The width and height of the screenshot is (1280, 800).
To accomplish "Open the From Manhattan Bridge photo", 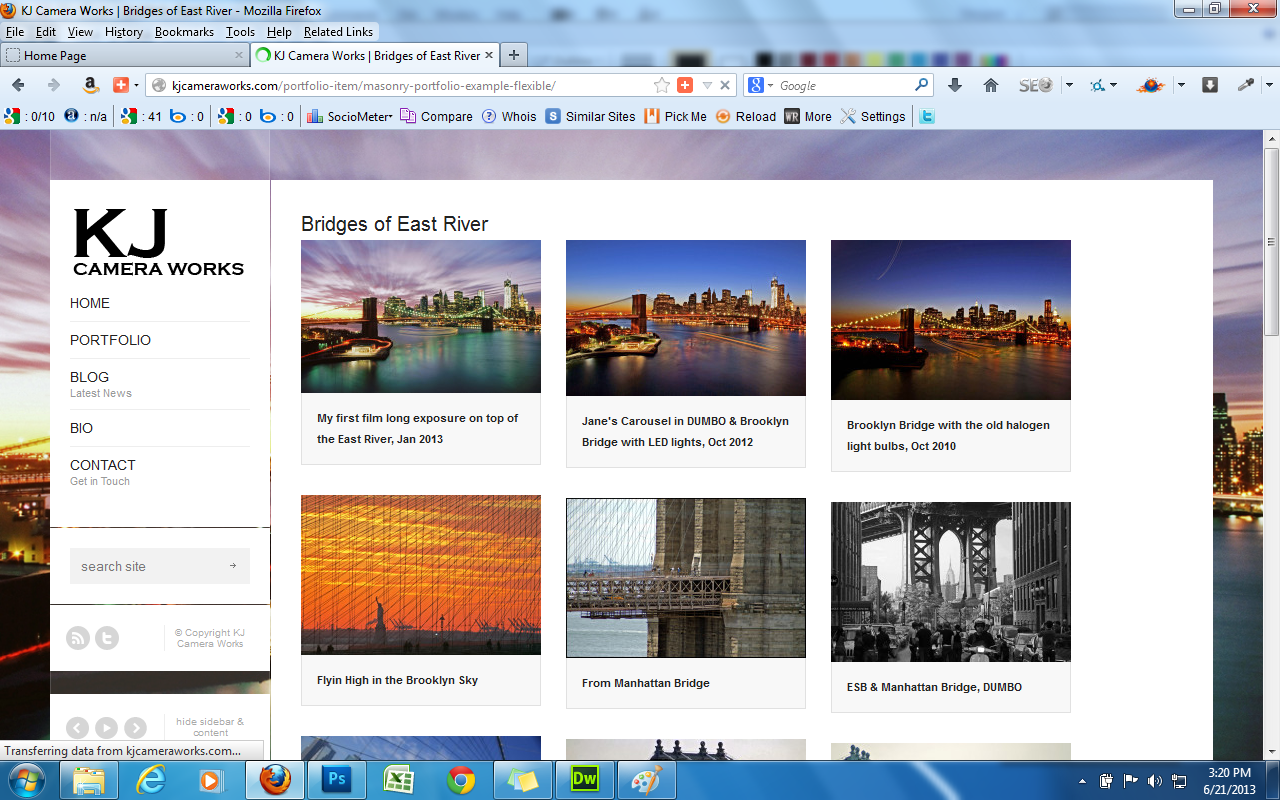I will click(x=686, y=578).
